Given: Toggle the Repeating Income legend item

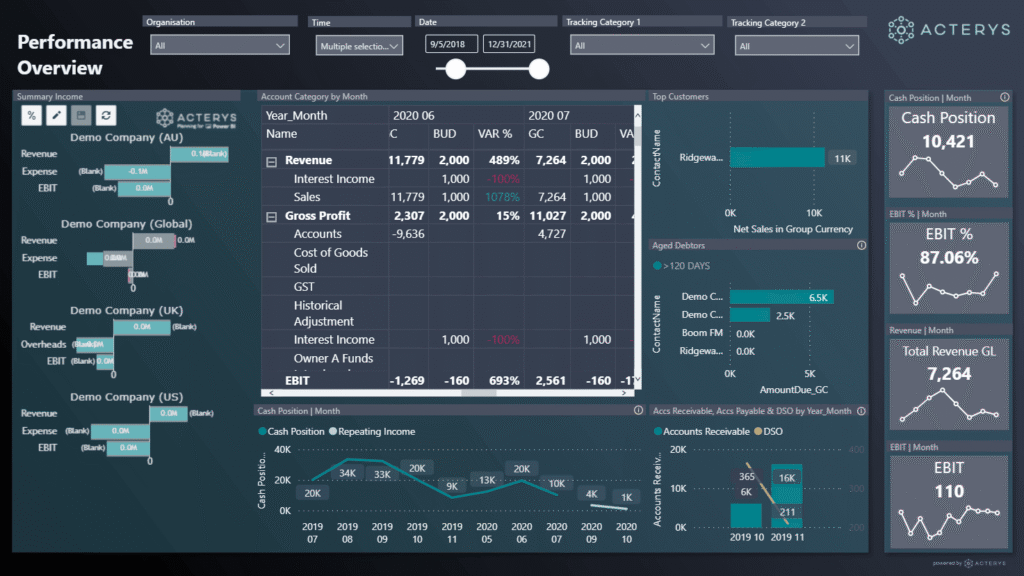Looking at the screenshot, I should click(372, 431).
